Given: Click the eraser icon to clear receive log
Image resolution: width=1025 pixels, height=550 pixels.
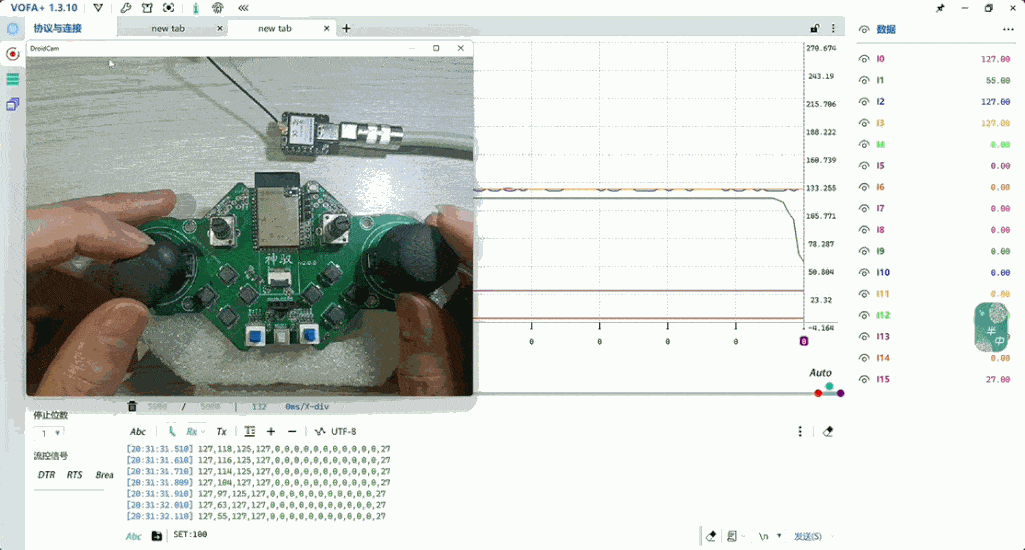Looking at the screenshot, I should pyautogui.click(x=827, y=432).
